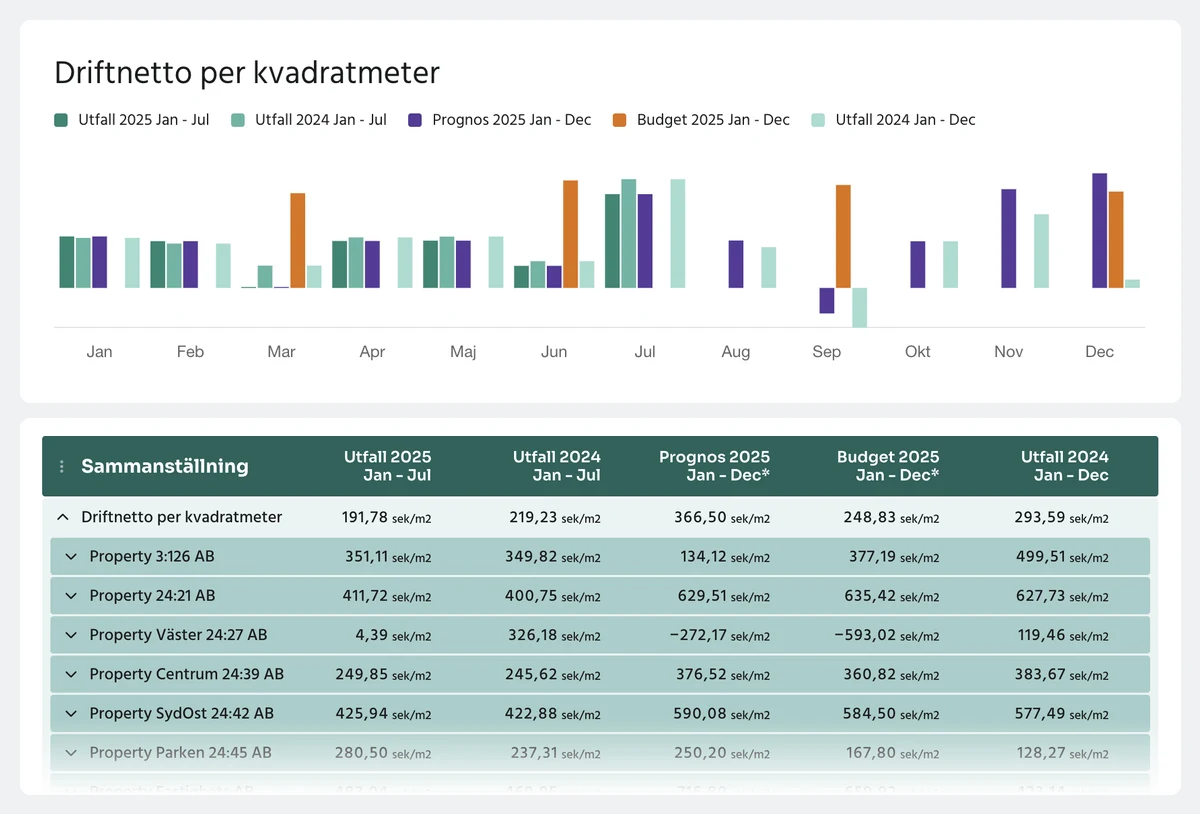Click the 635,42 sek/m2 value cell
This screenshot has height=814, width=1200.
tap(892, 595)
